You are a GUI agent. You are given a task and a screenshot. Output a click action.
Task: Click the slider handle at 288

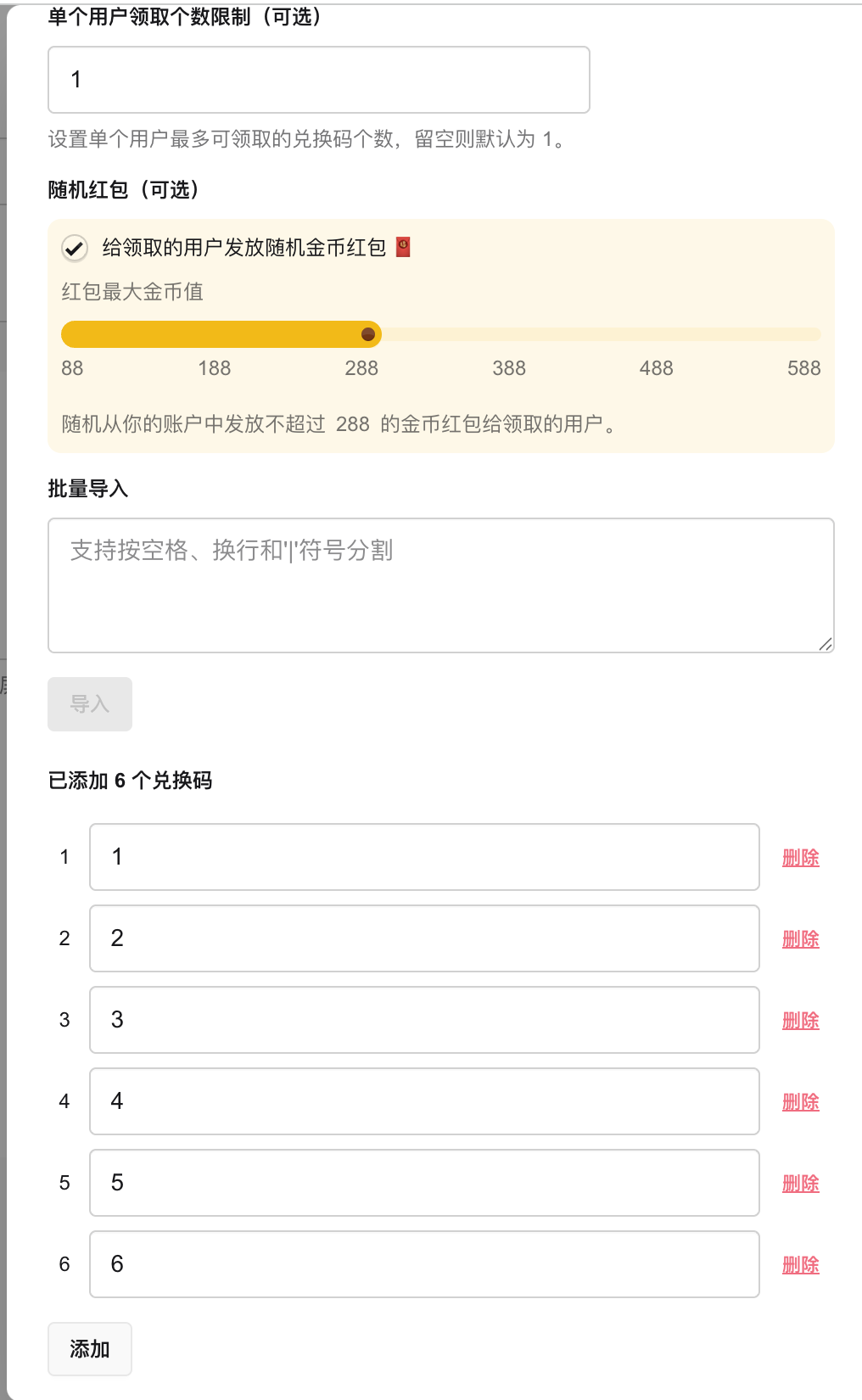click(368, 334)
